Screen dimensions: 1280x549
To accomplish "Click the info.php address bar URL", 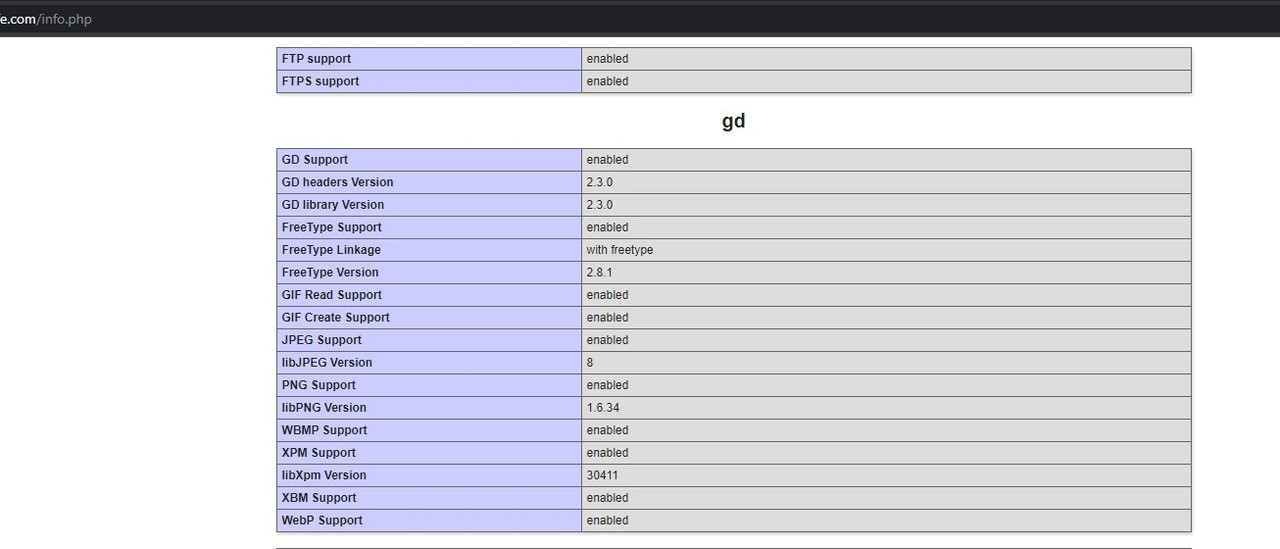I will point(46,19).
